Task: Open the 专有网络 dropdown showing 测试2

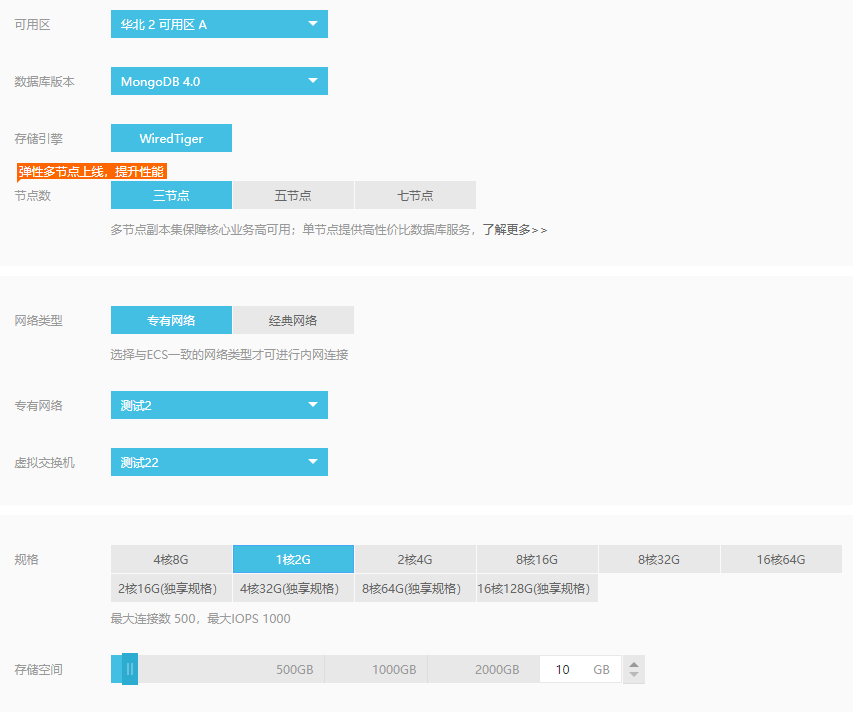Action: tap(219, 405)
